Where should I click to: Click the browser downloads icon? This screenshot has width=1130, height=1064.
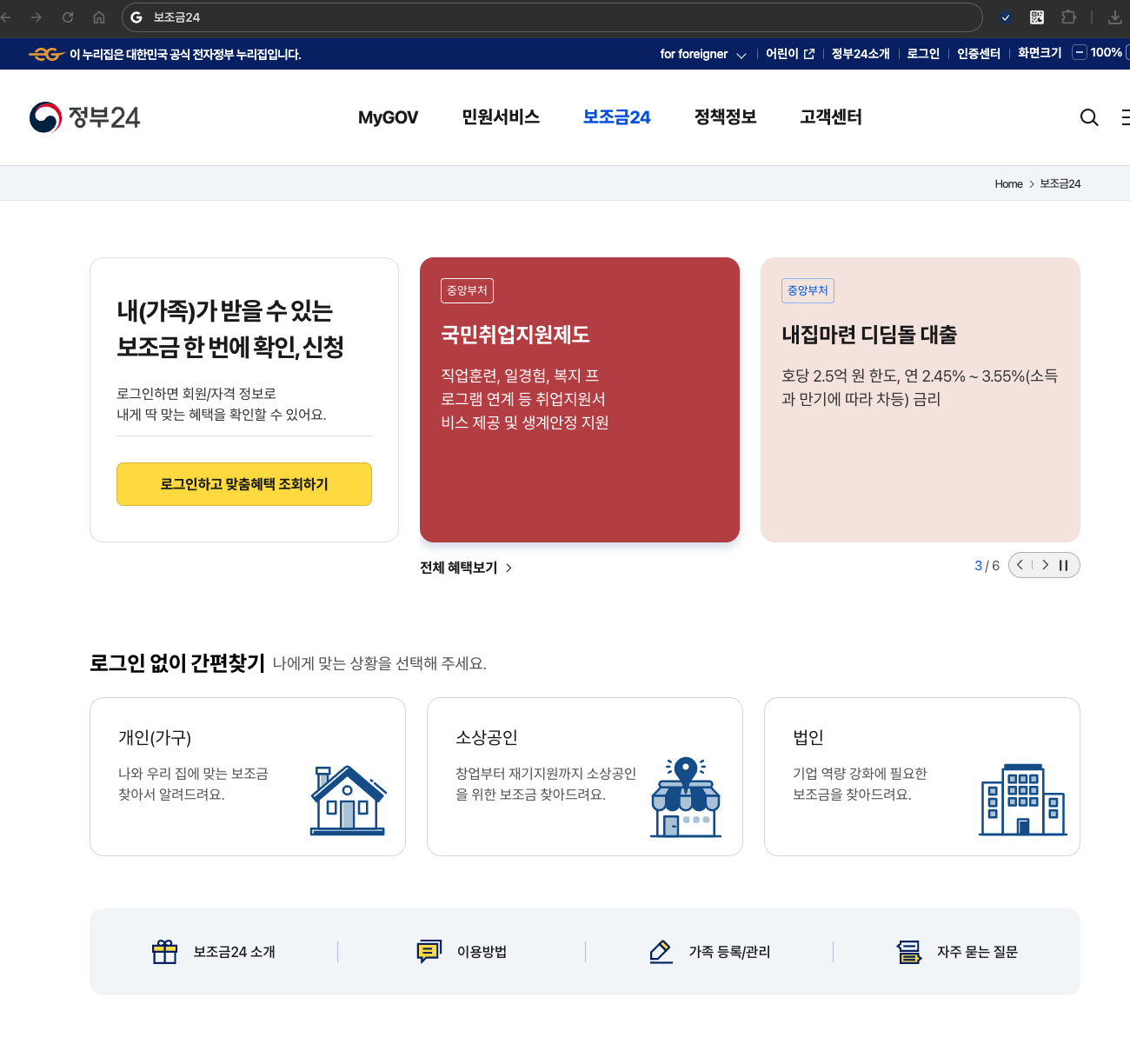point(1115,17)
